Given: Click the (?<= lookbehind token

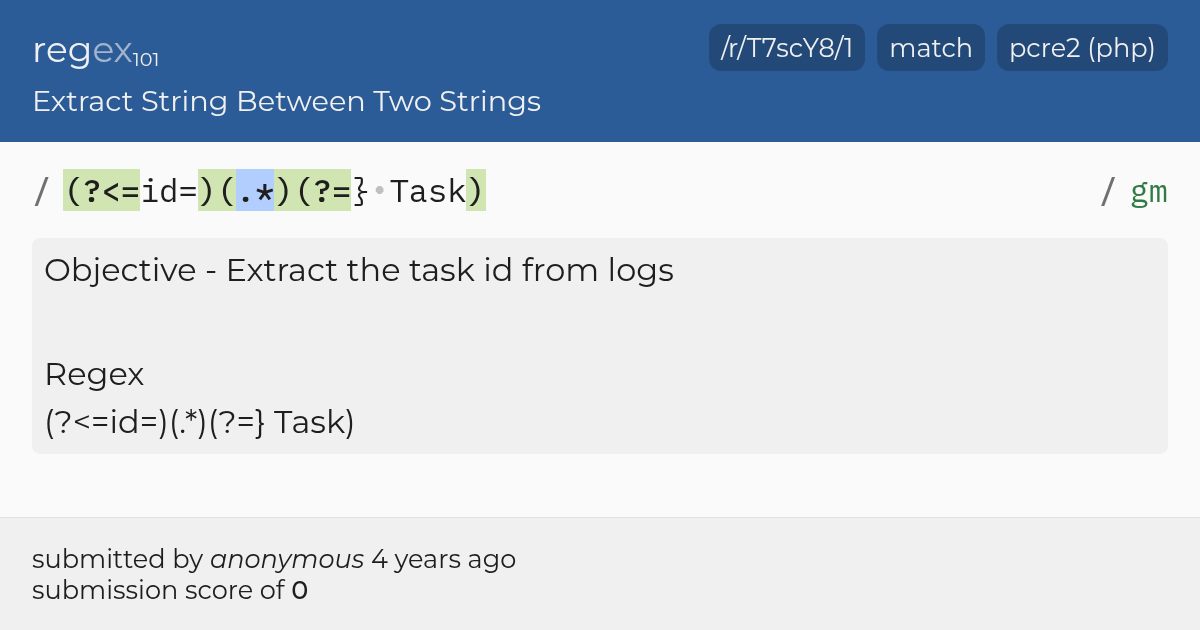Looking at the screenshot, I should pyautogui.click(x=102, y=190).
